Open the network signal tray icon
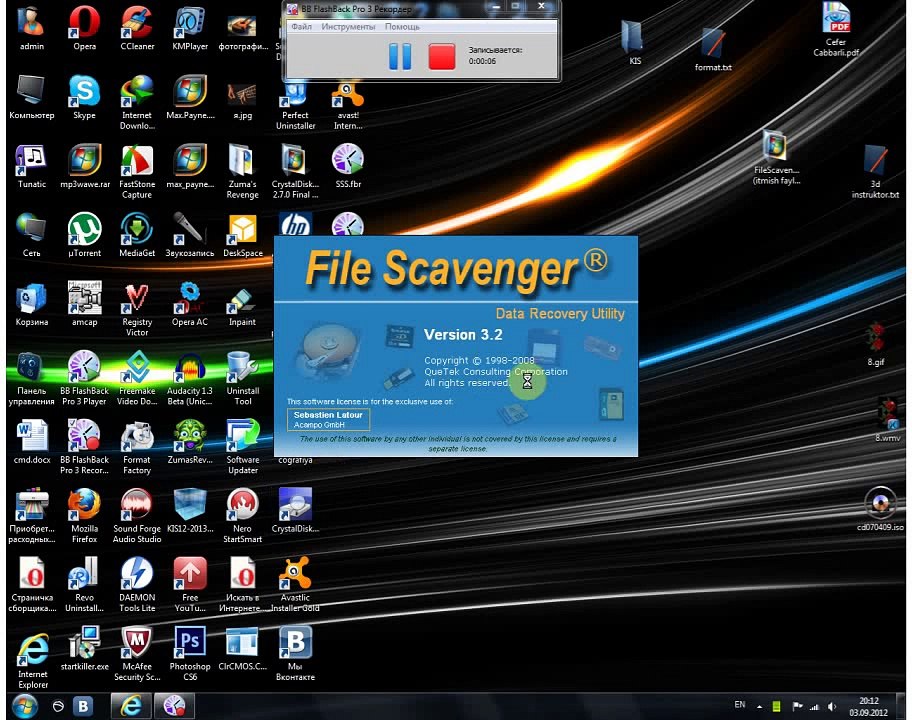912x720 pixels. (814, 707)
